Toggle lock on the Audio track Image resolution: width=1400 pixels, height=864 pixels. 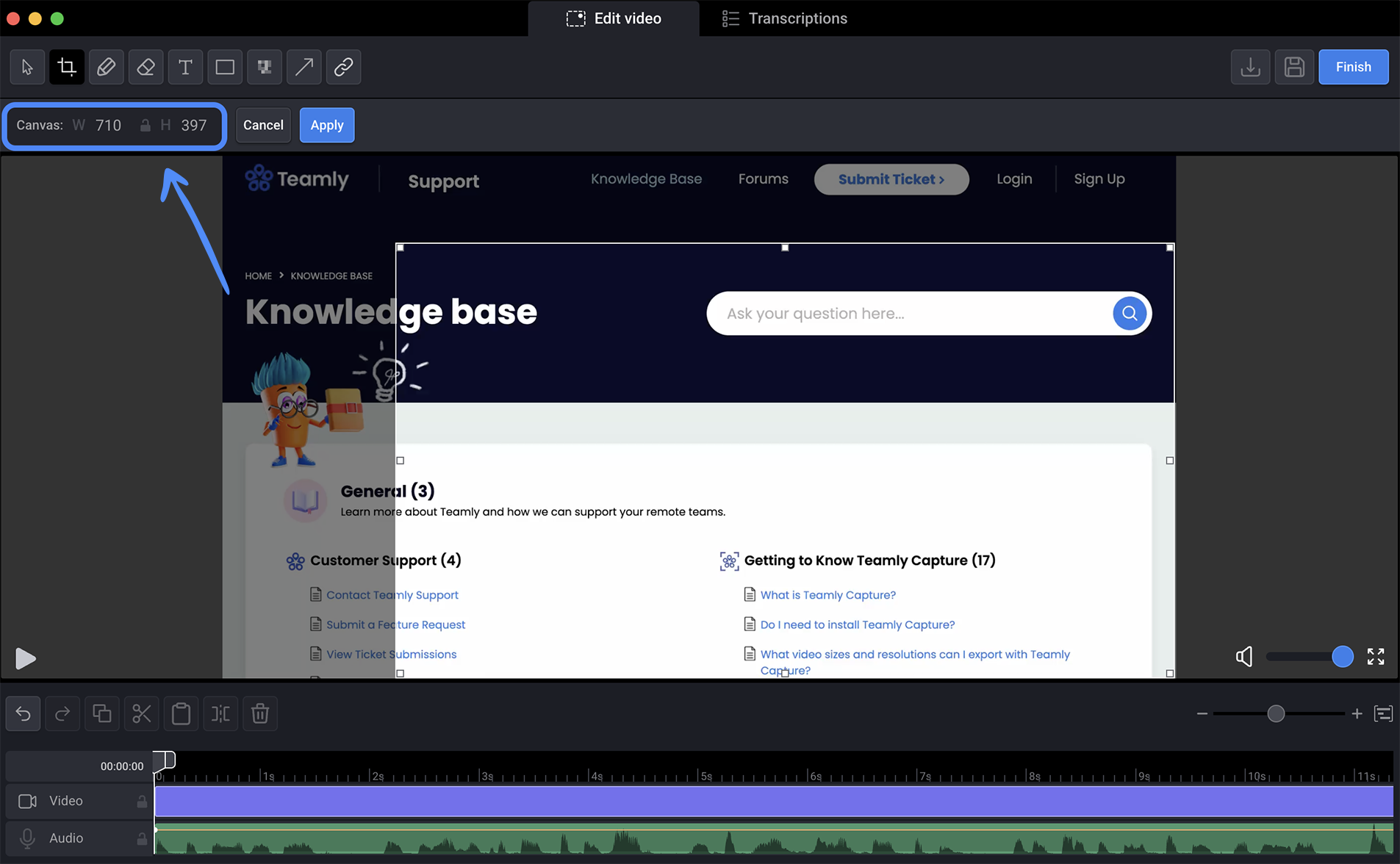[142, 838]
